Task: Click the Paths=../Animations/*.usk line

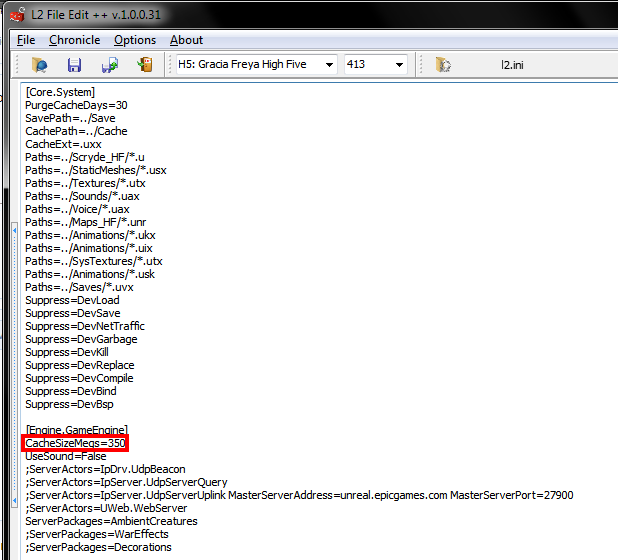Action: point(90,274)
